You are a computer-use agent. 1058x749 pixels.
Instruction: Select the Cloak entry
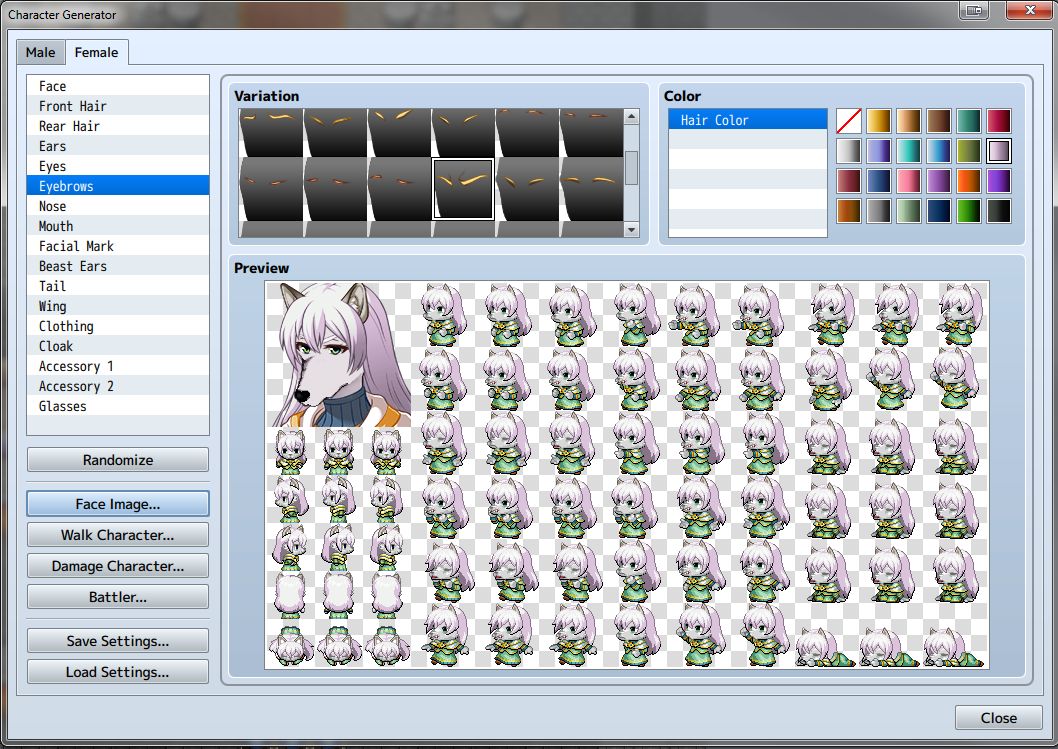coord(118,346)
